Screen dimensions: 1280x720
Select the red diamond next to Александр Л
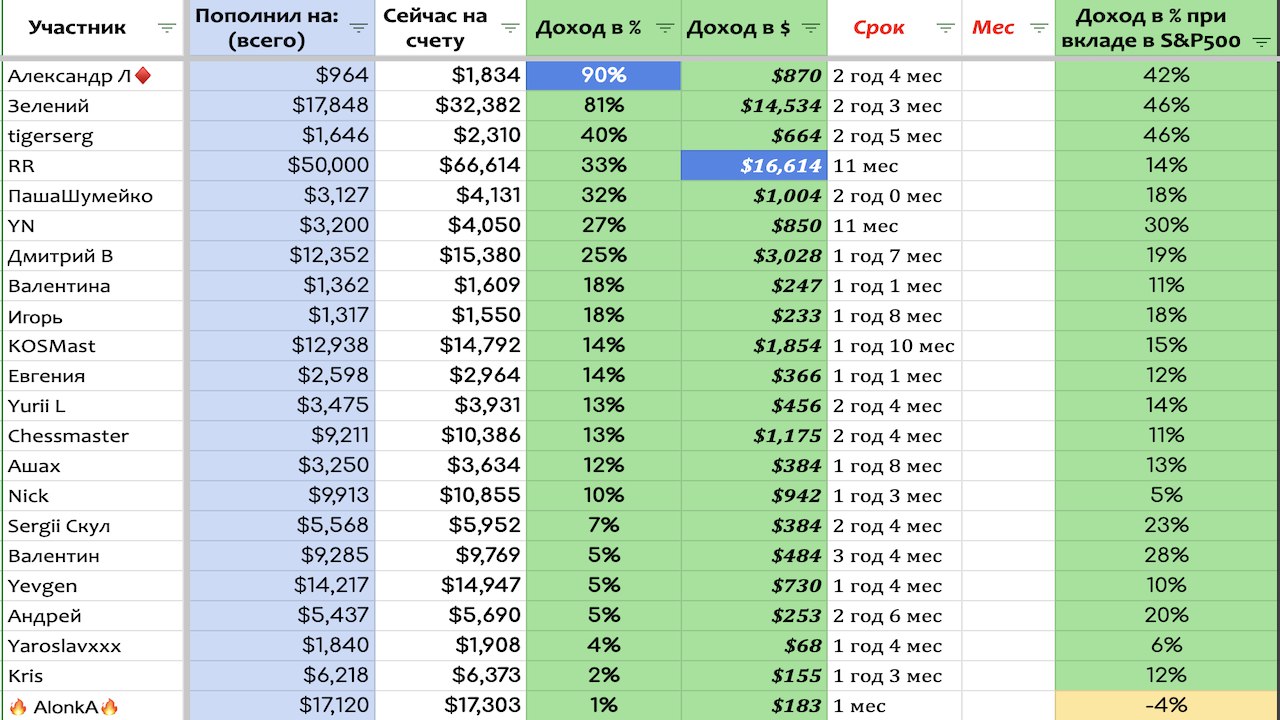point(142,75)
